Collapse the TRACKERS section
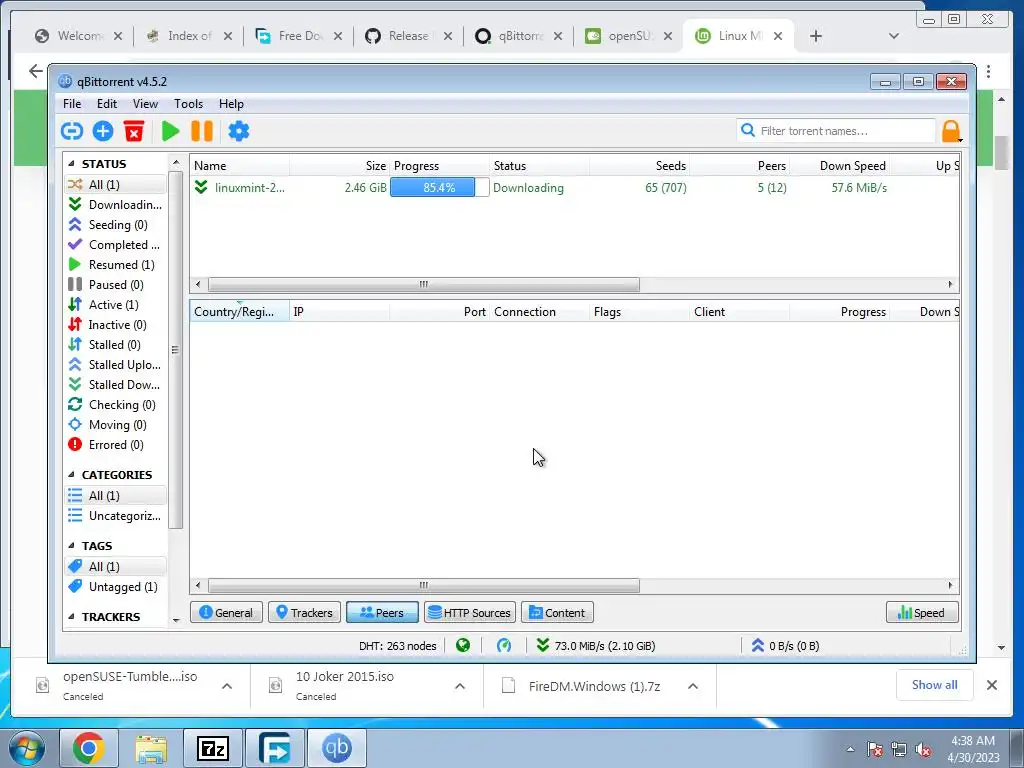Screen dimensions: 1024x768 71,617
